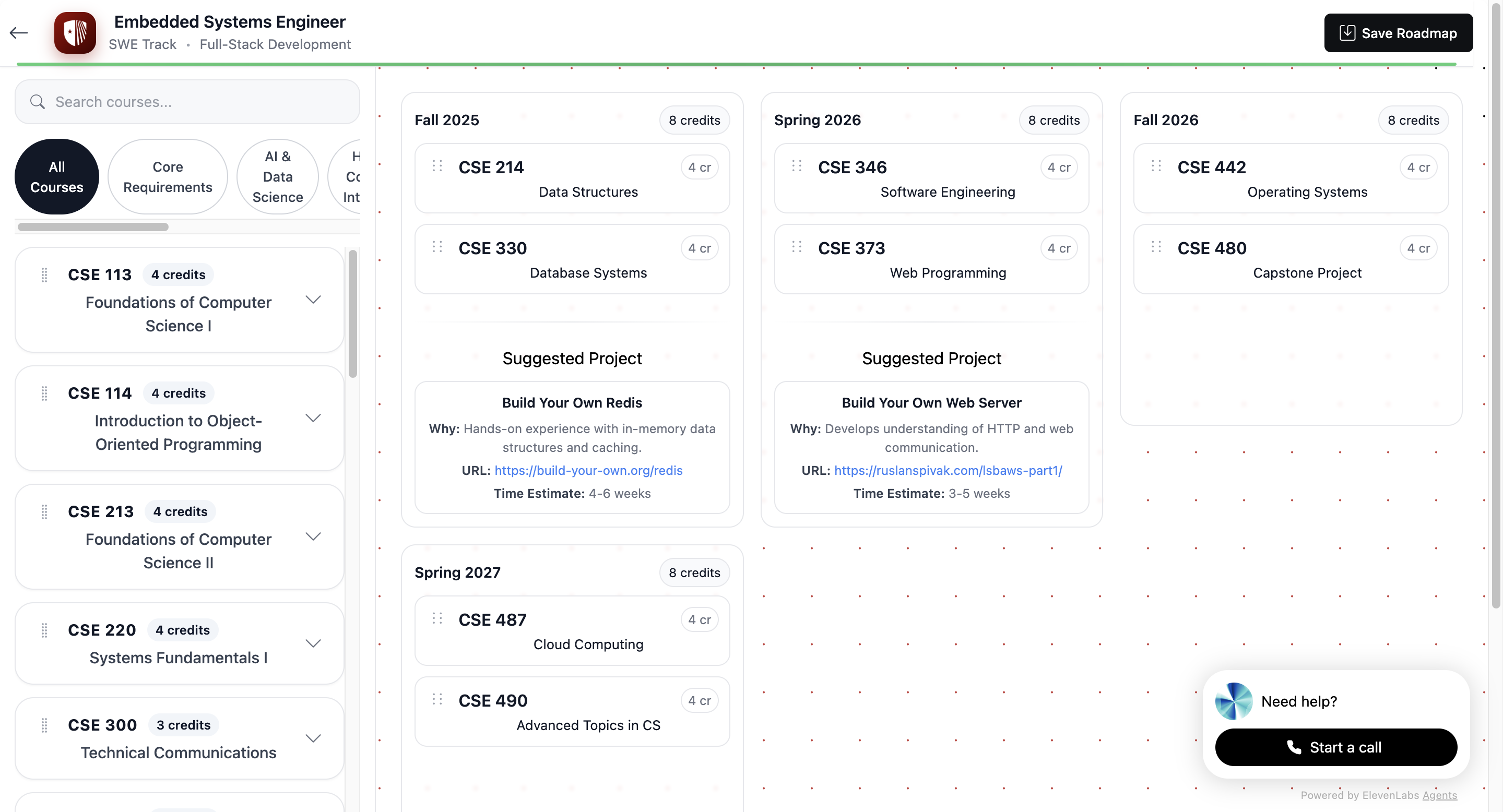Click the drag handle on CSE 487
The image size is (1503, 812).
coord(437,618)
